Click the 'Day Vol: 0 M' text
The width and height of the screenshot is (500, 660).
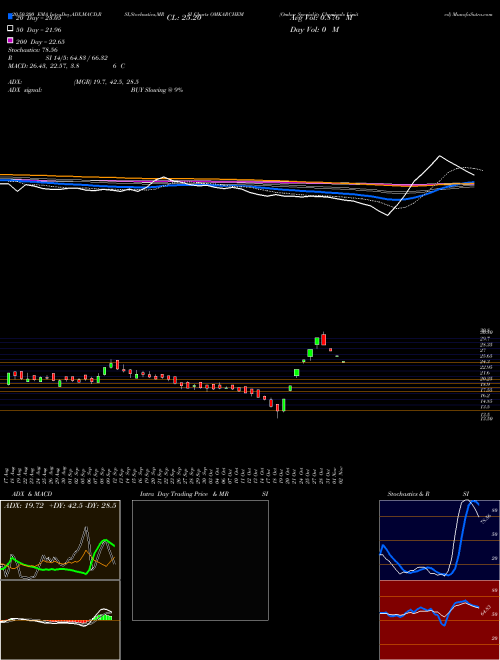click(x=315, y=30)
